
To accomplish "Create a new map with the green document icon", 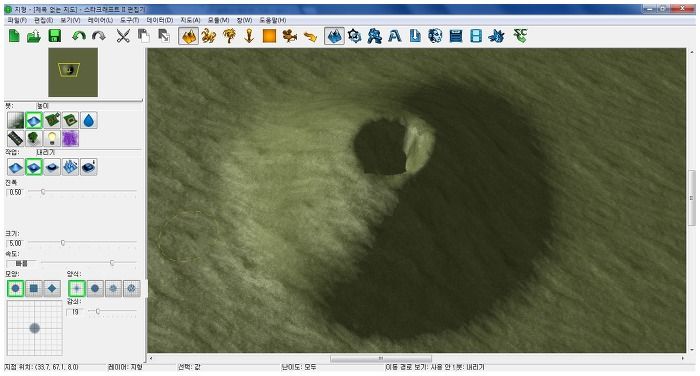I will 14,36.
